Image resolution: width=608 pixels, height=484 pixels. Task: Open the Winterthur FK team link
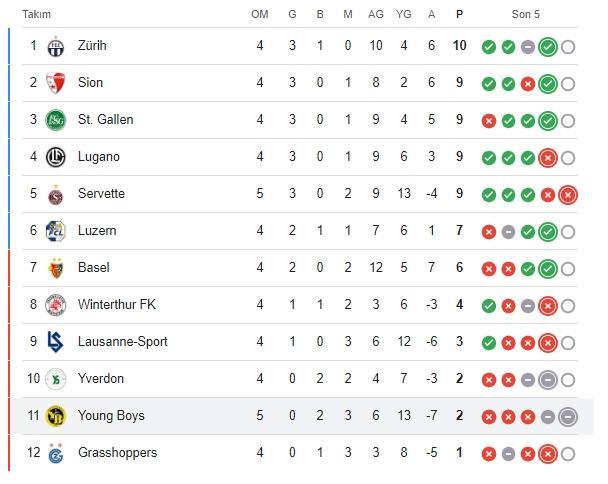pos(117,304)
